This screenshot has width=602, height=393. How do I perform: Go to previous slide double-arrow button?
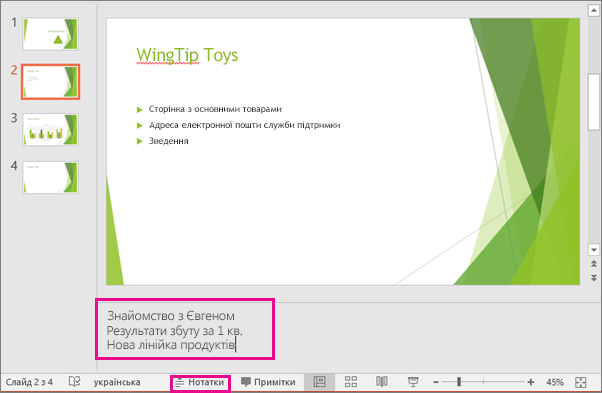tap(594, 264)
